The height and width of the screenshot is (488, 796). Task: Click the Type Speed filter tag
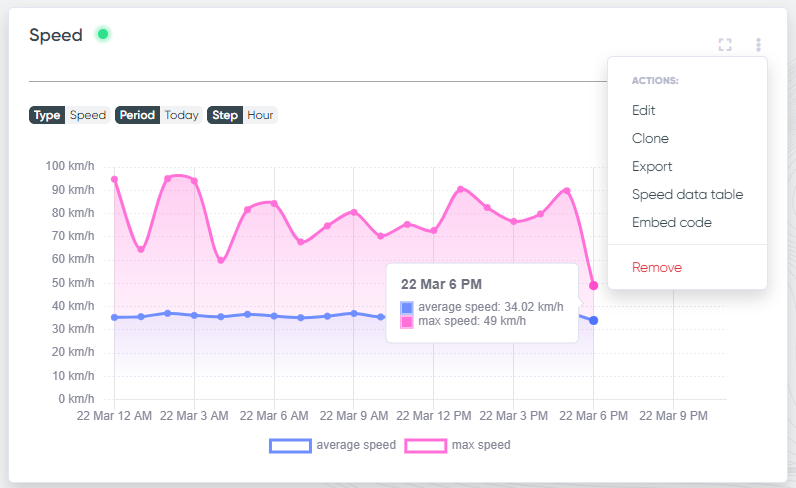pos(70,115)
